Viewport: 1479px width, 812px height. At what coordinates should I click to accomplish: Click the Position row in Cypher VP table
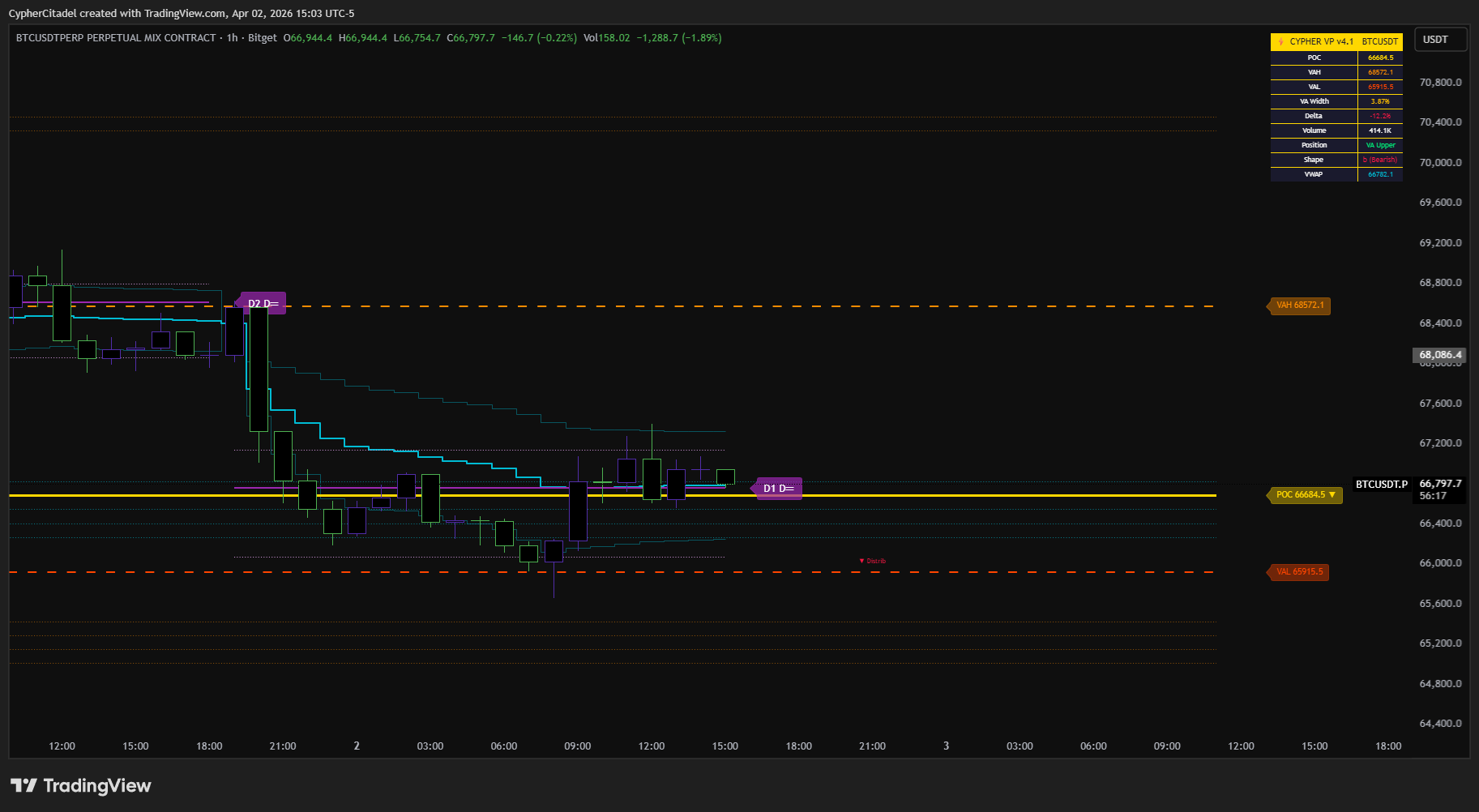tap(1314, 145)
